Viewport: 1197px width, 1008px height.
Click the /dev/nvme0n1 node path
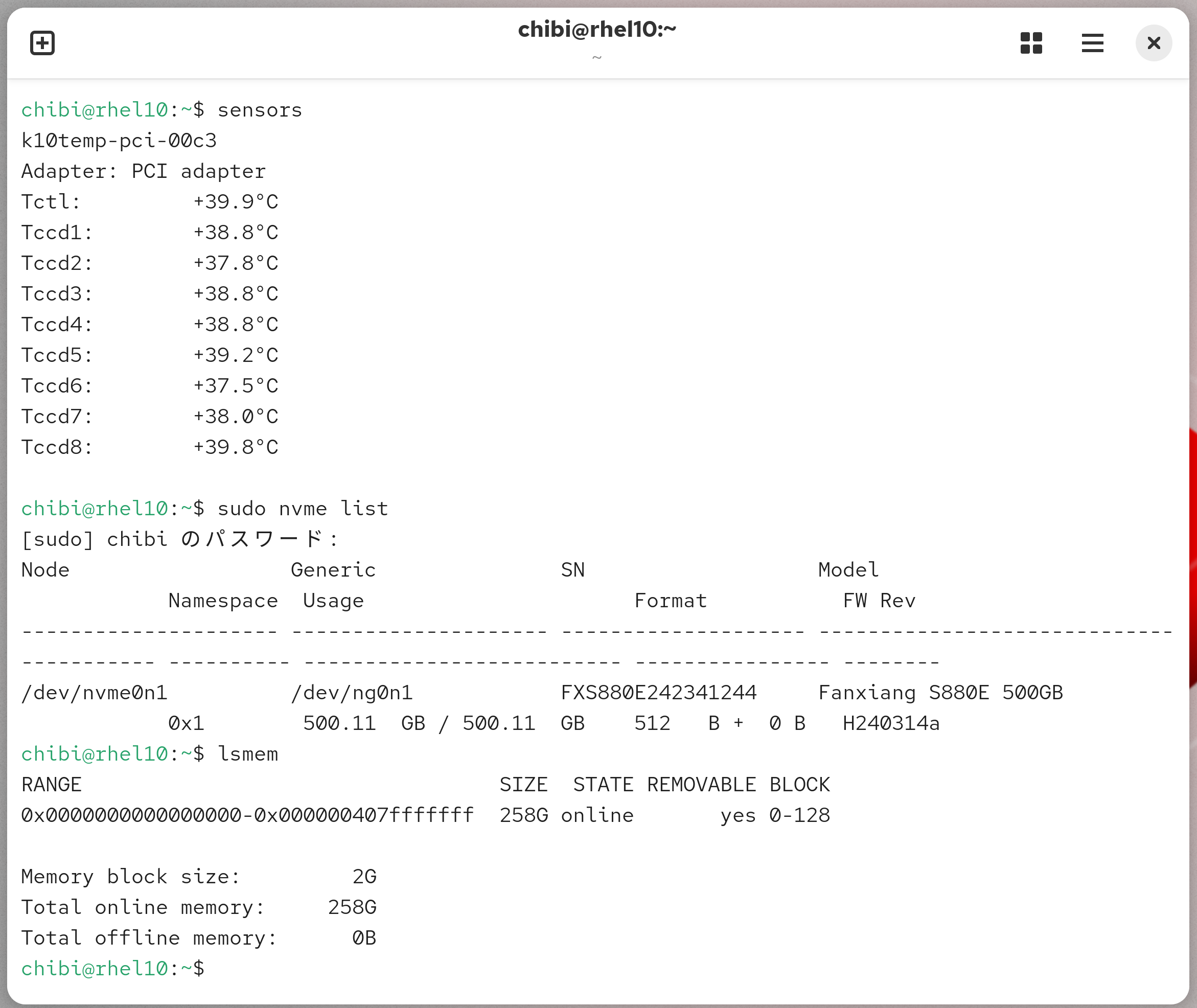click(x=94, y=693)
